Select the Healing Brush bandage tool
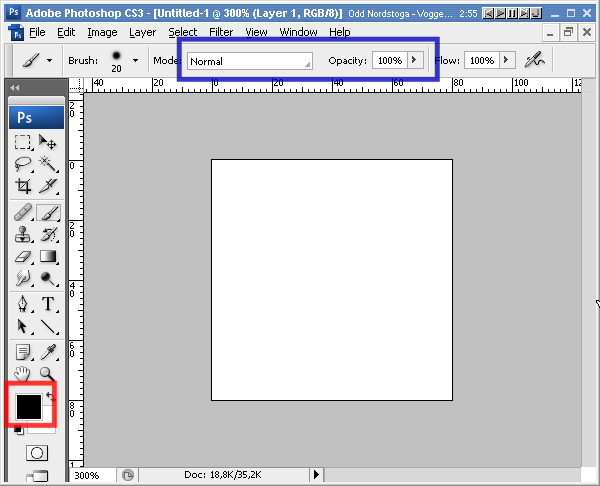Viewport: 600px width, 486px height. click(x=23, y=212)
